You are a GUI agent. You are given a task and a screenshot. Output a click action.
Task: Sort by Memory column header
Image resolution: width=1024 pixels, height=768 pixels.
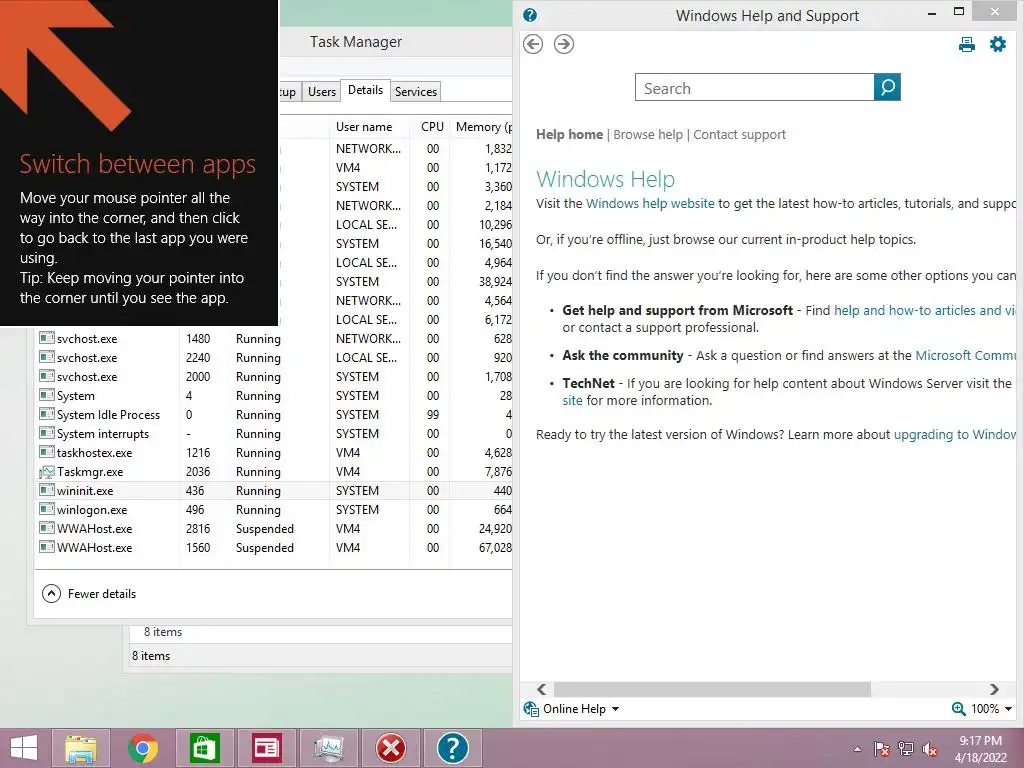pos(482,127)
